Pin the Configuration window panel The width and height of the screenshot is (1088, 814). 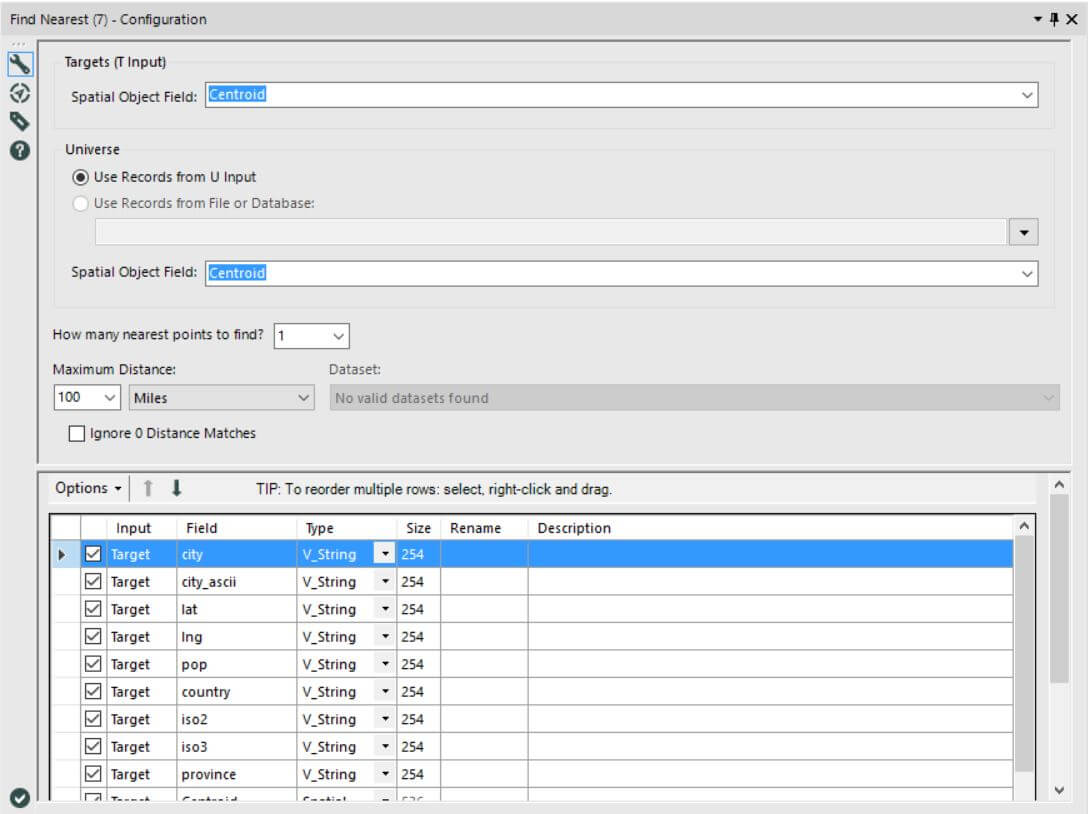click(x=1054, y=19)
